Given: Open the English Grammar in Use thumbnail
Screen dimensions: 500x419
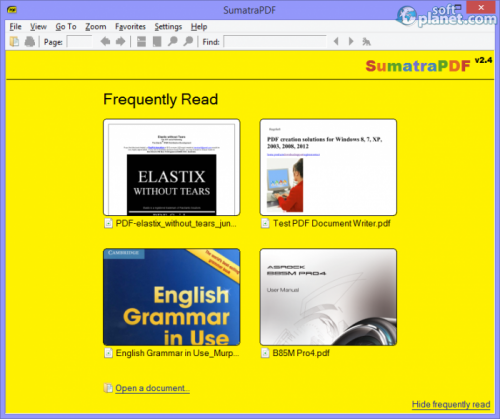Looking at the screenshot, I should click(172, 297).
